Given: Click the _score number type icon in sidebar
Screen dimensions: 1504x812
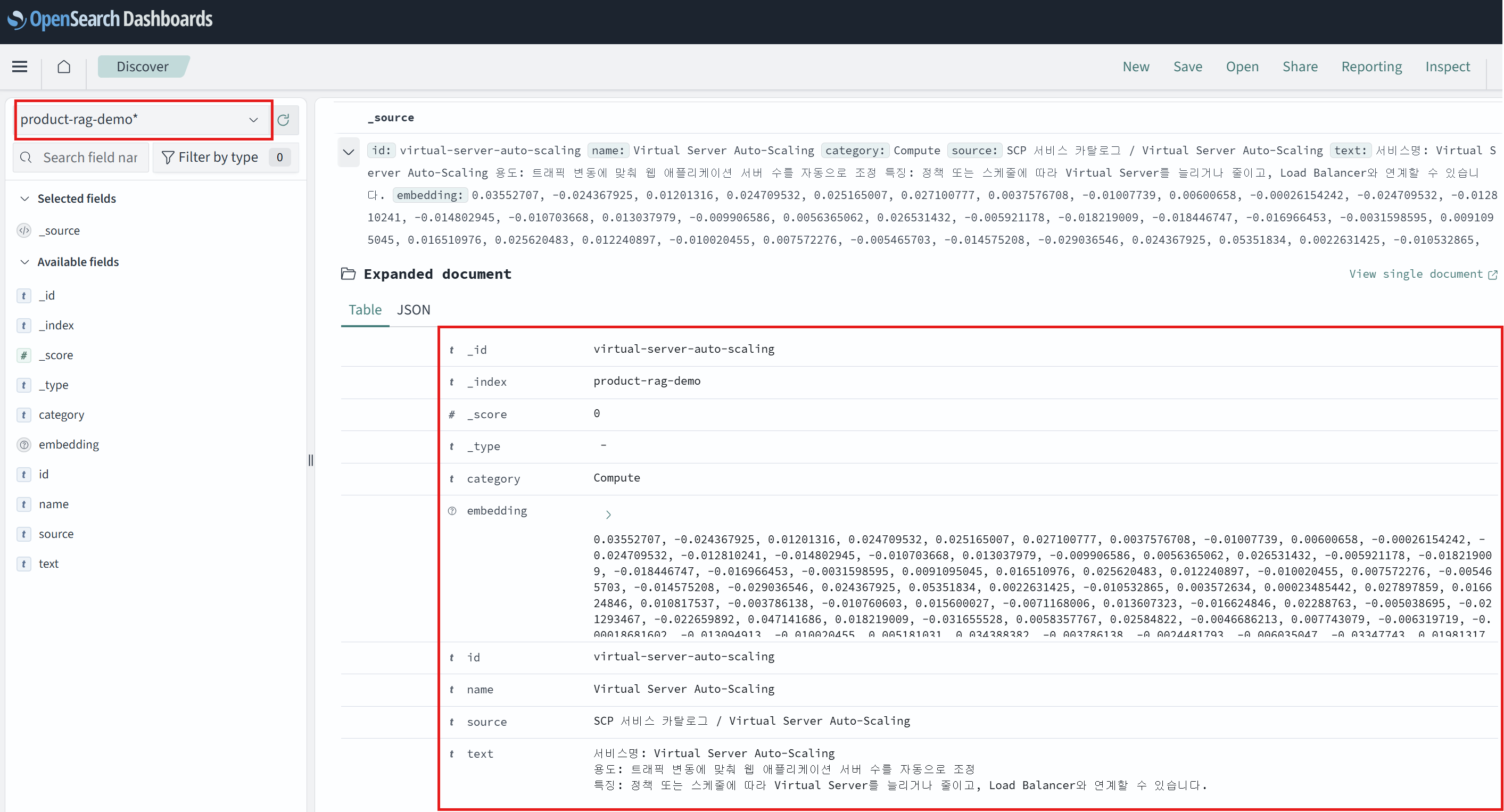Looking at the screenshot, I should pyautogui.click(x=24, y=355).
